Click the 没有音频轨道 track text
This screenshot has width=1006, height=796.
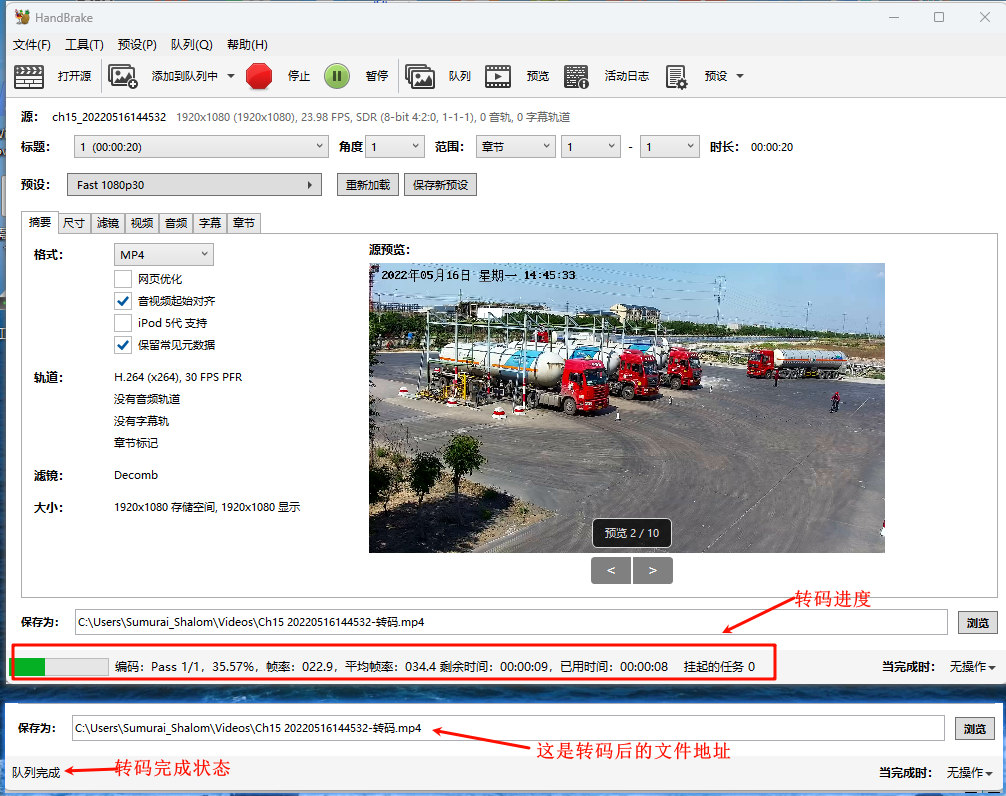point(147,399)
